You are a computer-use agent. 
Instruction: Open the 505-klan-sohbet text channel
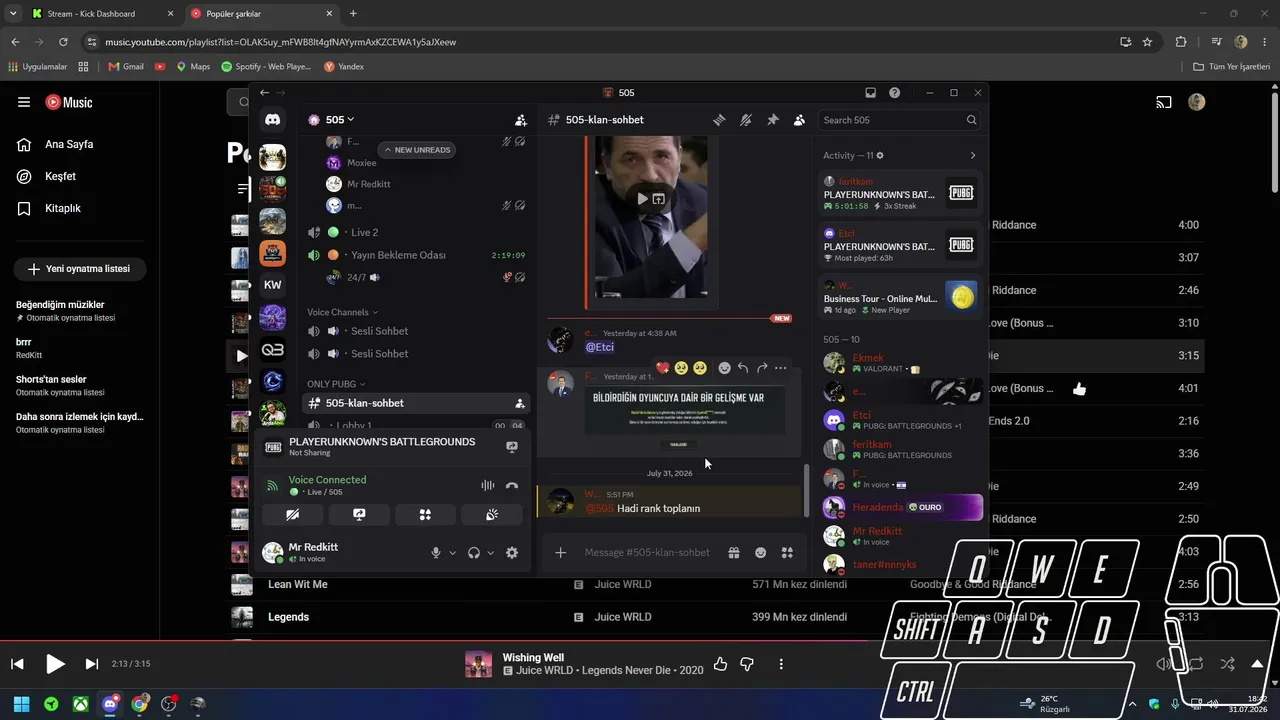(416, 403)
